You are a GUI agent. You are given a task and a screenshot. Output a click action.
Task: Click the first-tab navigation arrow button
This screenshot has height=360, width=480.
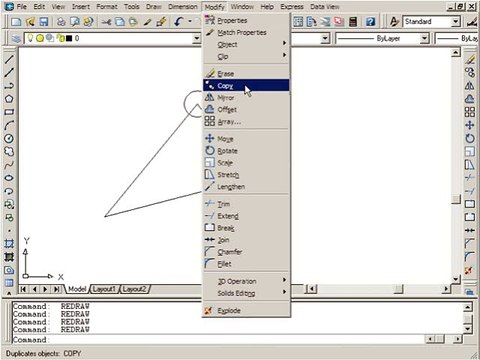click(23, 289)
